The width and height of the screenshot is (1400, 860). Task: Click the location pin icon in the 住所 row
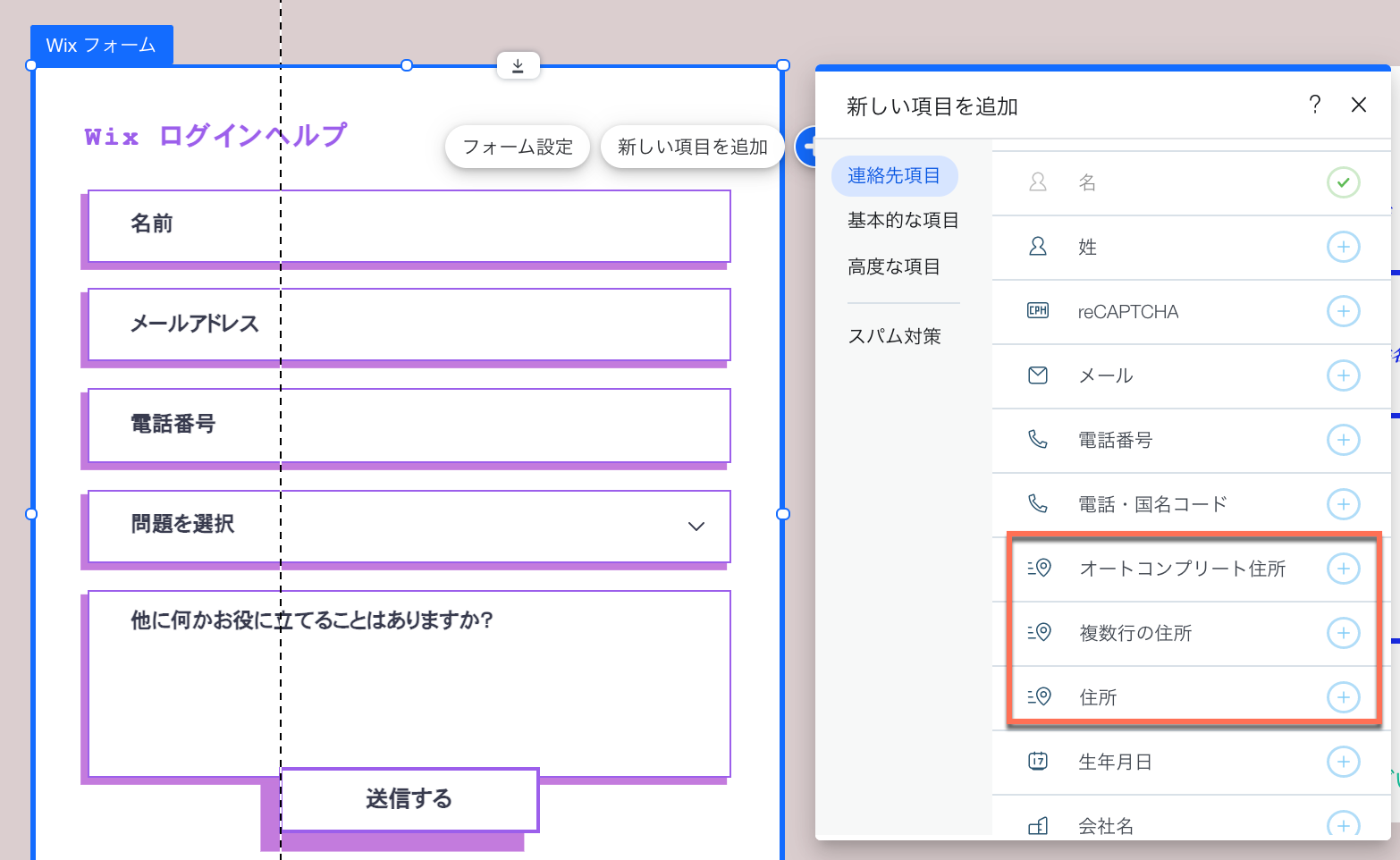point(1040,697)
